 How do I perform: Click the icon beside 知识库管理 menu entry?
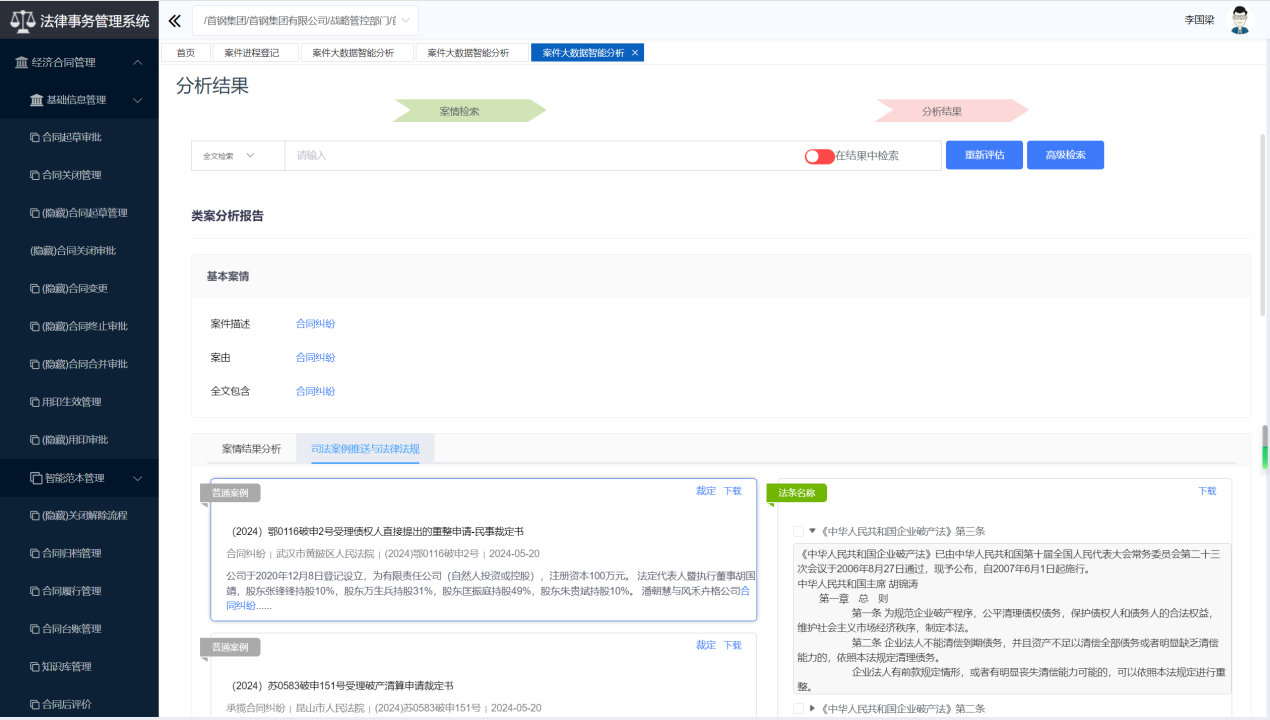click(x=35, y=667)
